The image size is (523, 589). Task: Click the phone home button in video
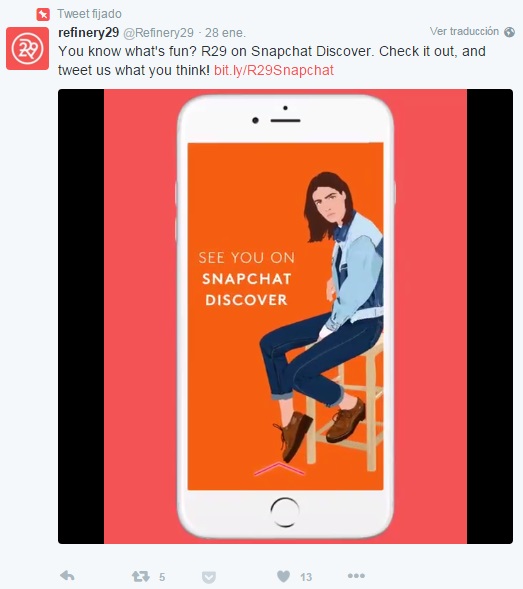tap(284, 512)
